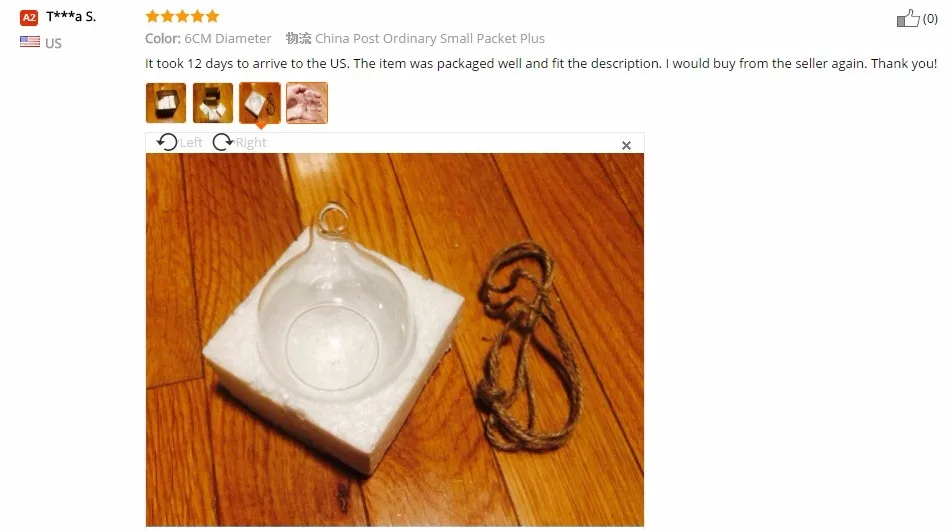The image size is (952, 531).
Task: Click the "Left" rotate label
Action: click(191, 143)
